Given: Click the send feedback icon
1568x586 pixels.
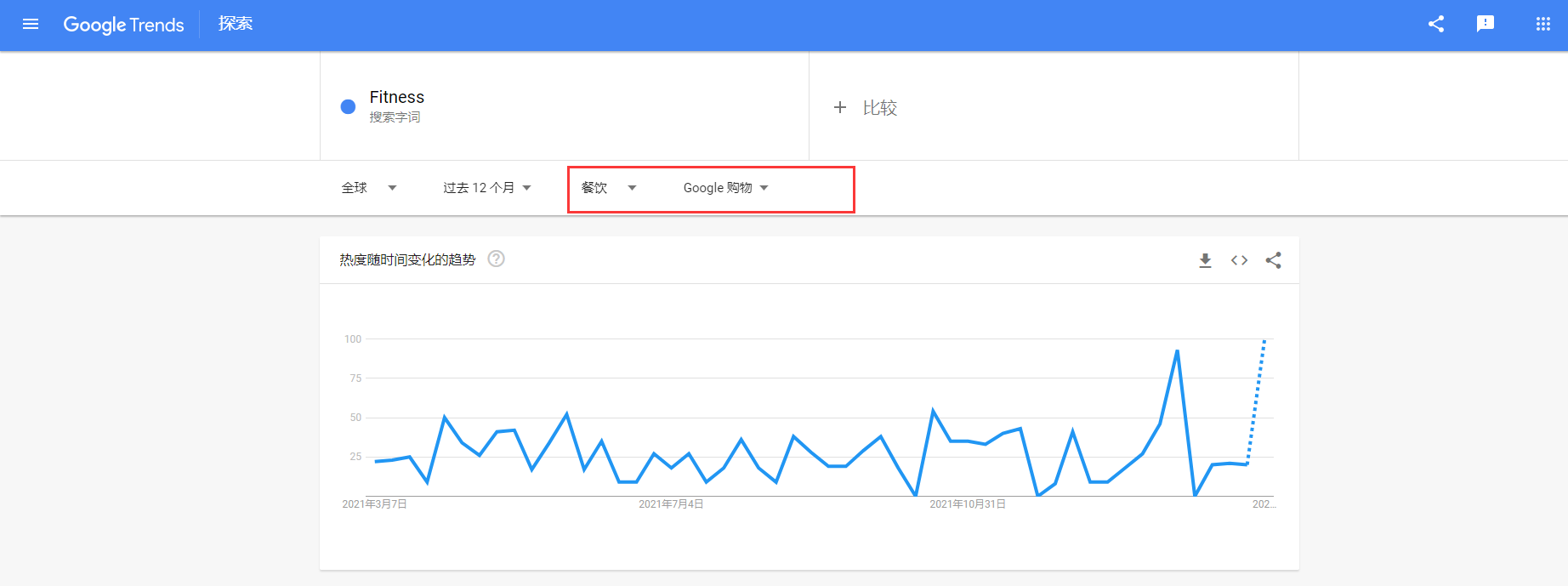Looking at the screenshot, I should 1486,24.
